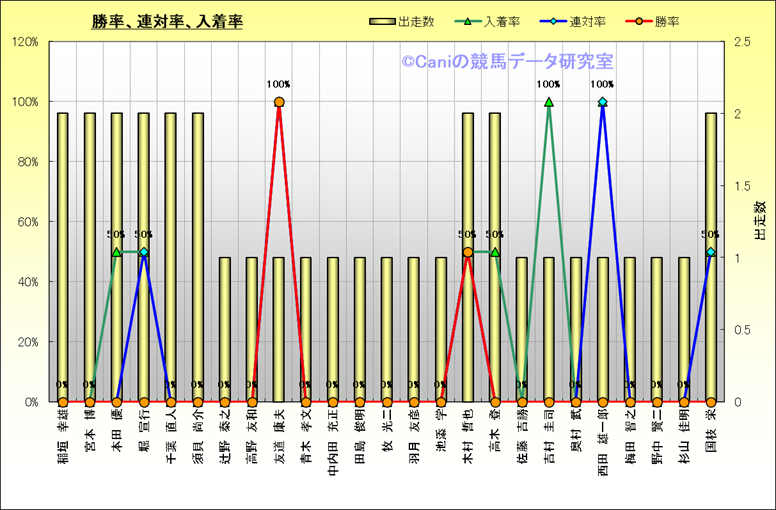This screenshot has height=510, width=776.
Task: Click the 出走数 bar legend marker
Action: click(381, 21)
